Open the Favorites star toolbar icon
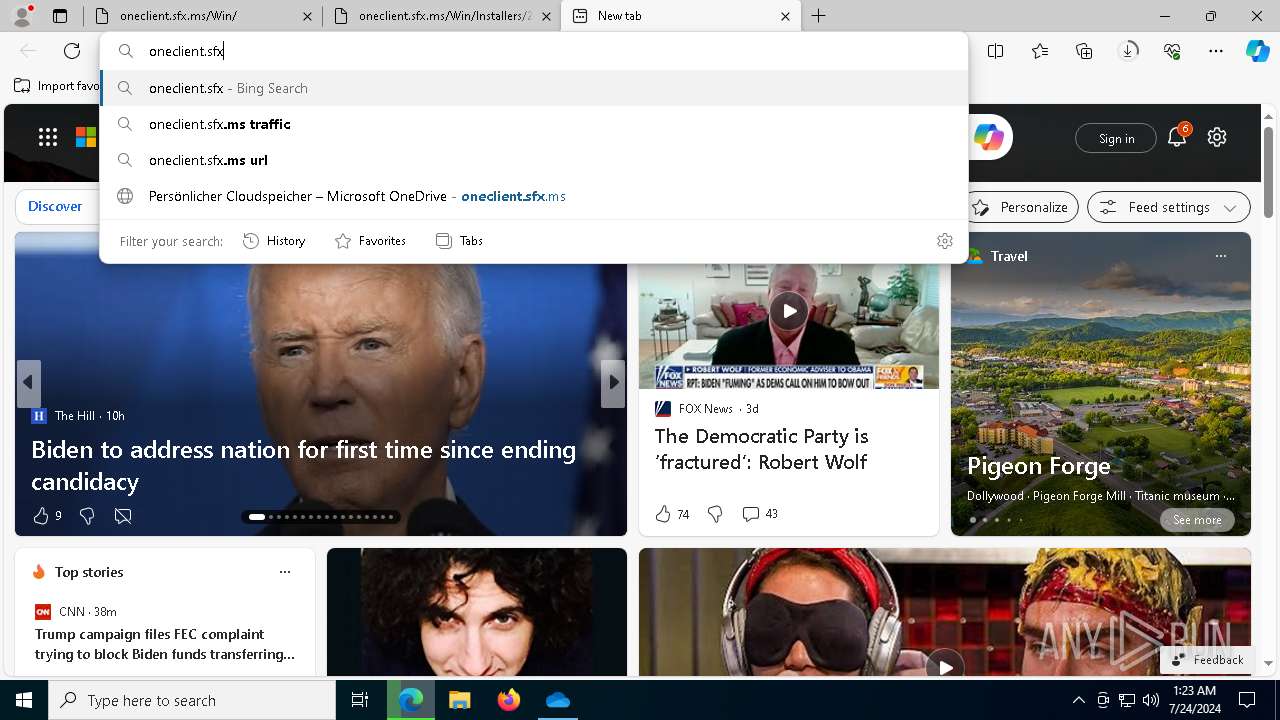This screenshot has height=720, width=1280. click(x=1040, y=51)
